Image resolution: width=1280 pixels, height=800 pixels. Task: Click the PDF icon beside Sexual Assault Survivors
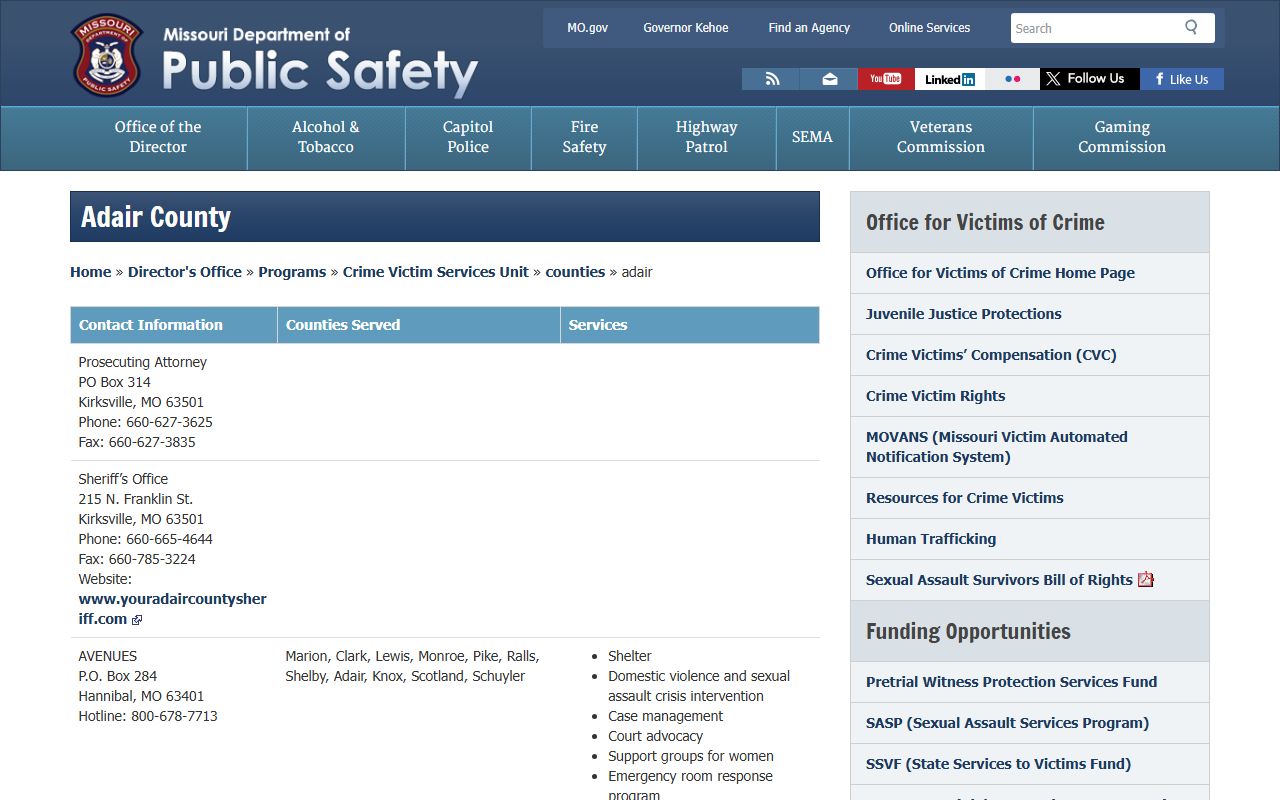click(1146, 579)
